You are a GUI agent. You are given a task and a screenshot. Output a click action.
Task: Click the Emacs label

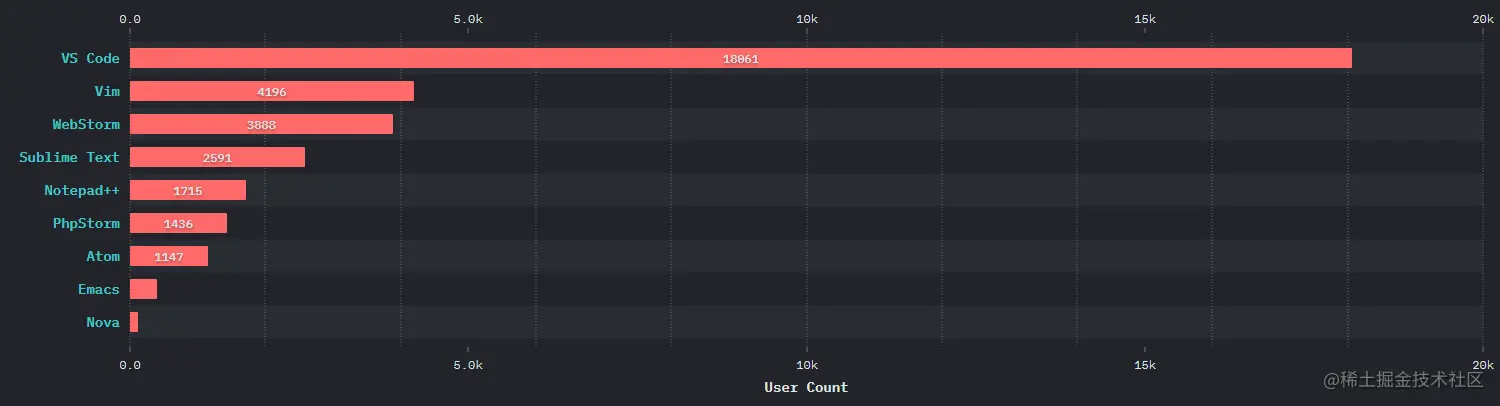(x=99, y=289)
